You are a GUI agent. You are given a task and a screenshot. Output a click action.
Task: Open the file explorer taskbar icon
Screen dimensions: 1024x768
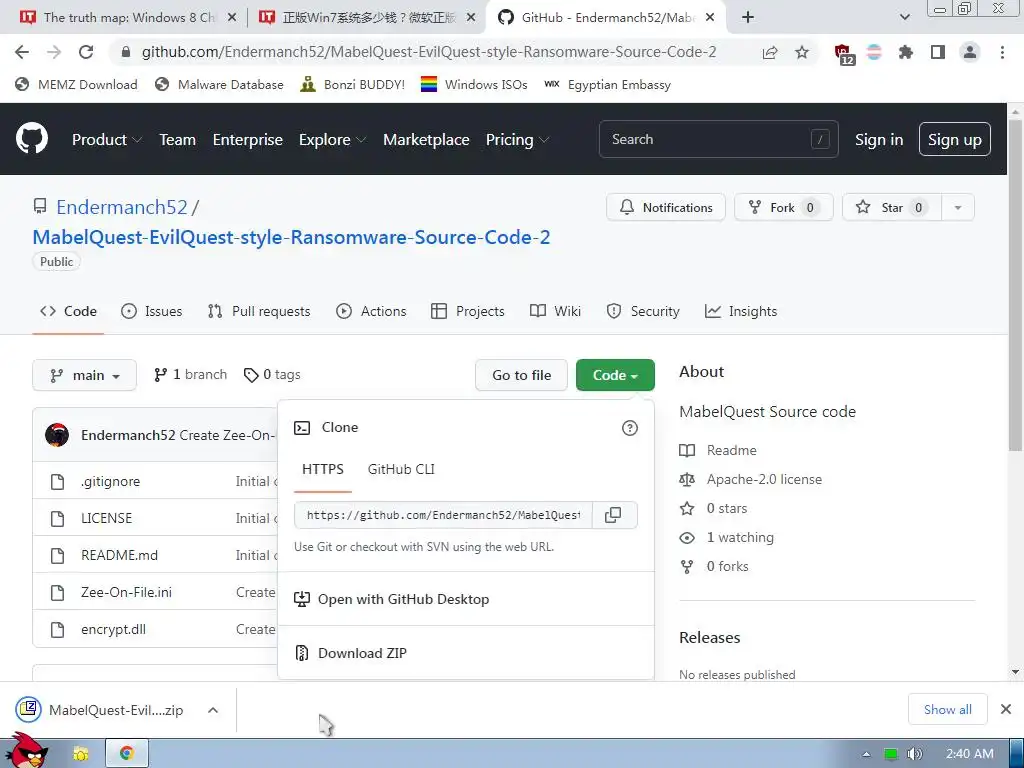81,754
